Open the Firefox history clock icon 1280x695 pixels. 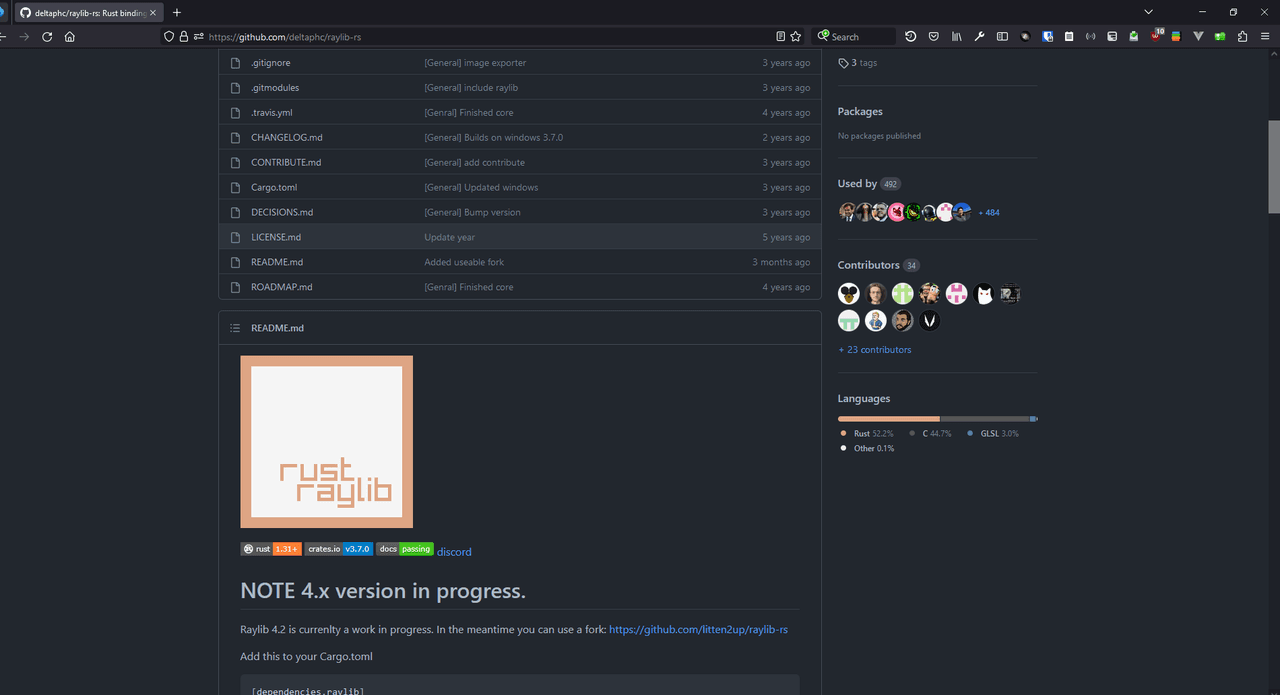tap(910, 36)
